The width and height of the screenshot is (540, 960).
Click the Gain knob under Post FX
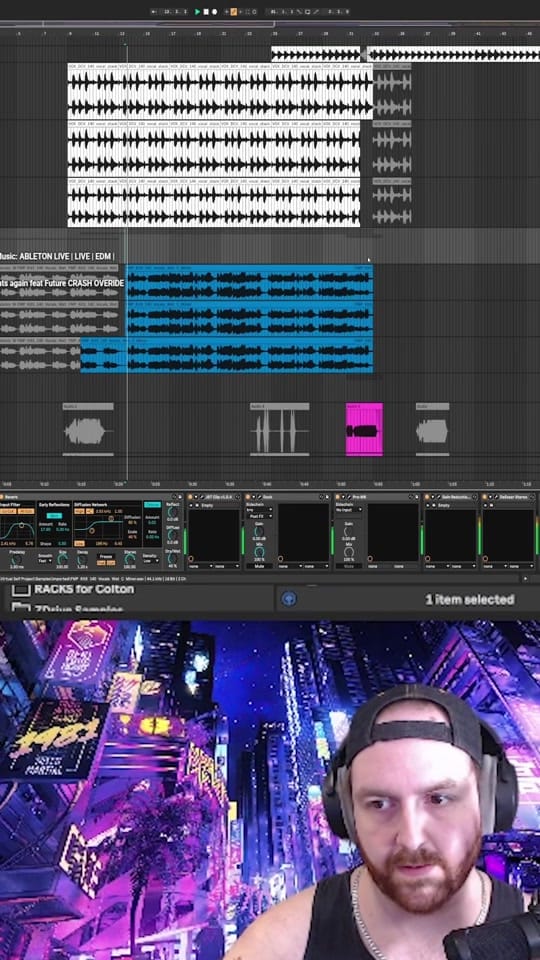coord(258,531)
